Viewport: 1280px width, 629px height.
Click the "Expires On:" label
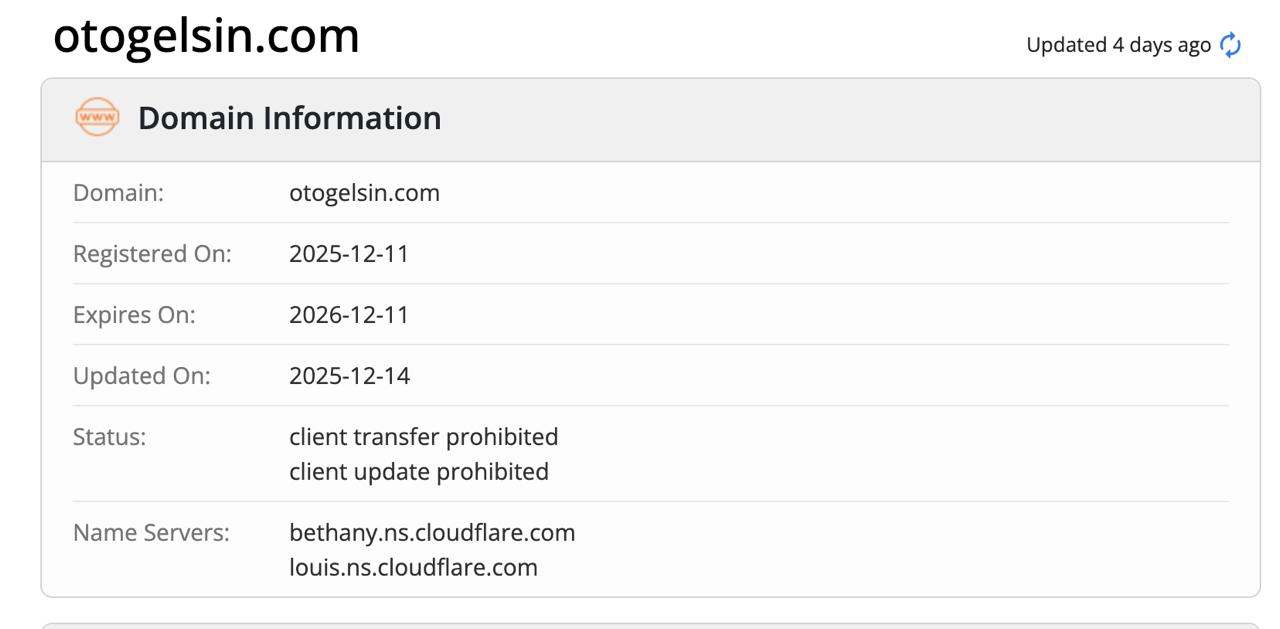pos(134,315)
